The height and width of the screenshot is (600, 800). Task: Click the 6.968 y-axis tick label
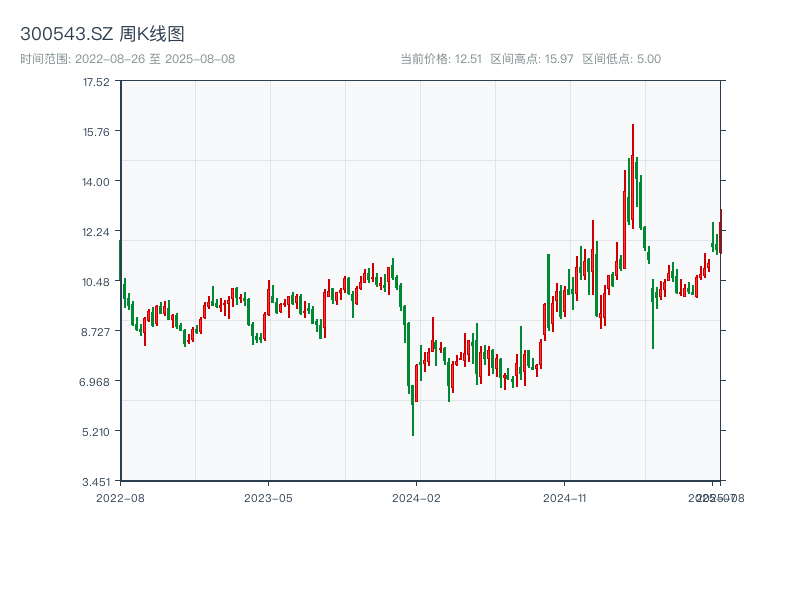[x=96, y=381]
